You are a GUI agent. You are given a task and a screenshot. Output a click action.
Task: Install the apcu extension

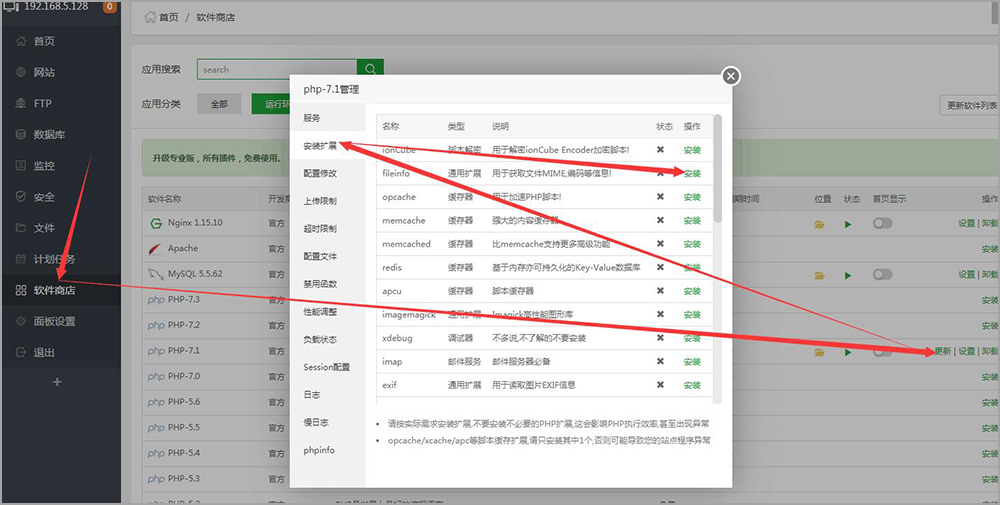[x=692, y=291]
